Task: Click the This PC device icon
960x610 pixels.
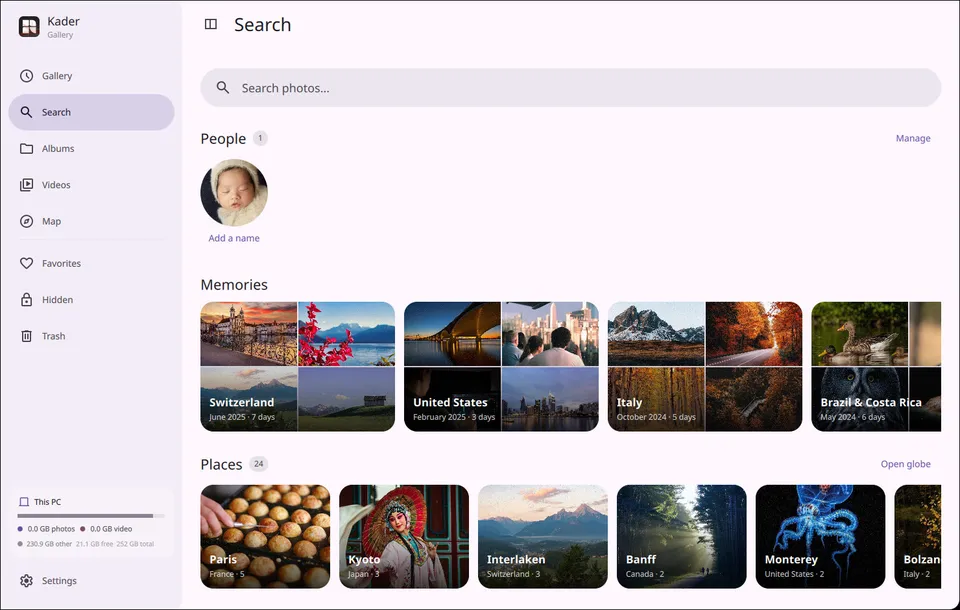Action: [24, 502]
